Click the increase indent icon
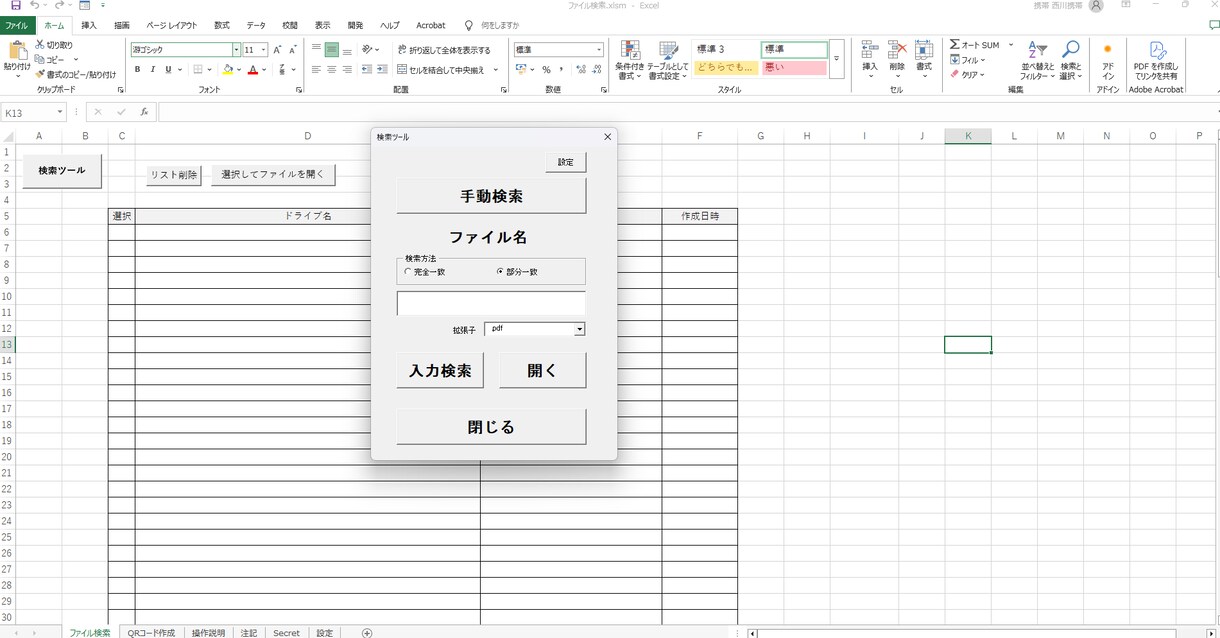The image size is (1220, 638). [382, 70]
